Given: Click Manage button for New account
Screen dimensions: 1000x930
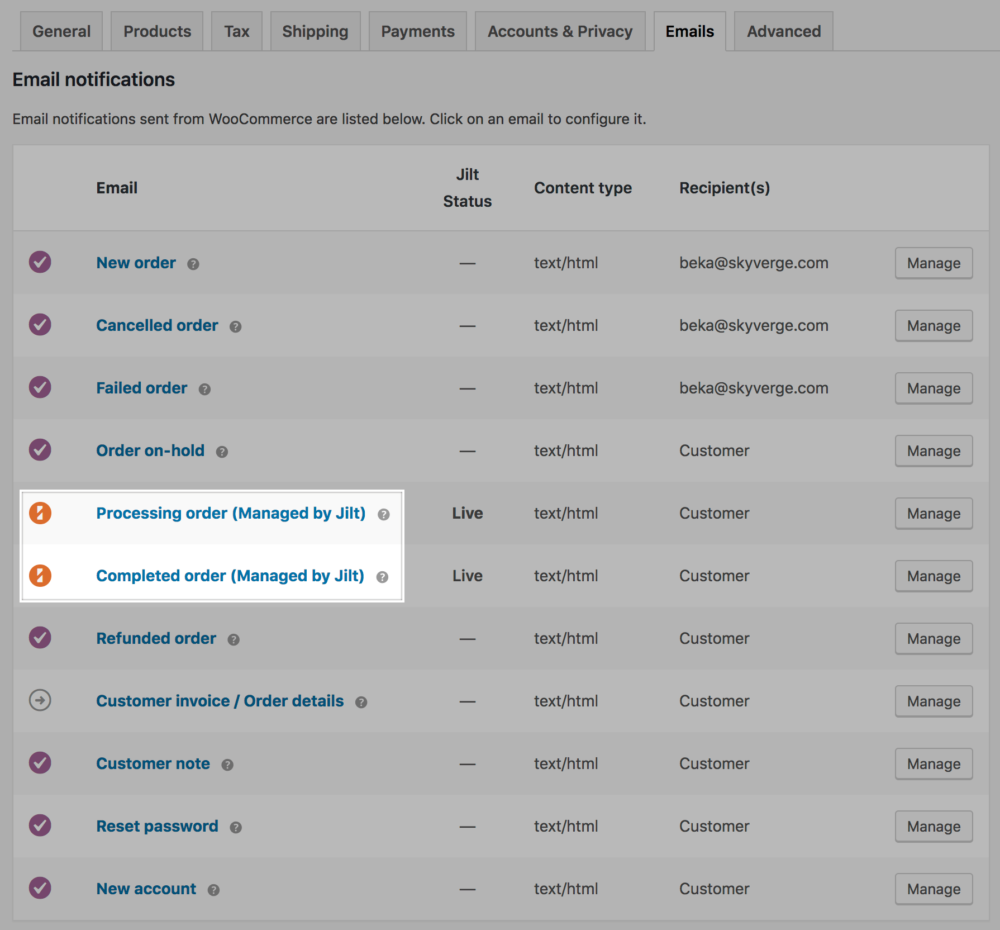Looking at the screenshot, I should (934, 889).
